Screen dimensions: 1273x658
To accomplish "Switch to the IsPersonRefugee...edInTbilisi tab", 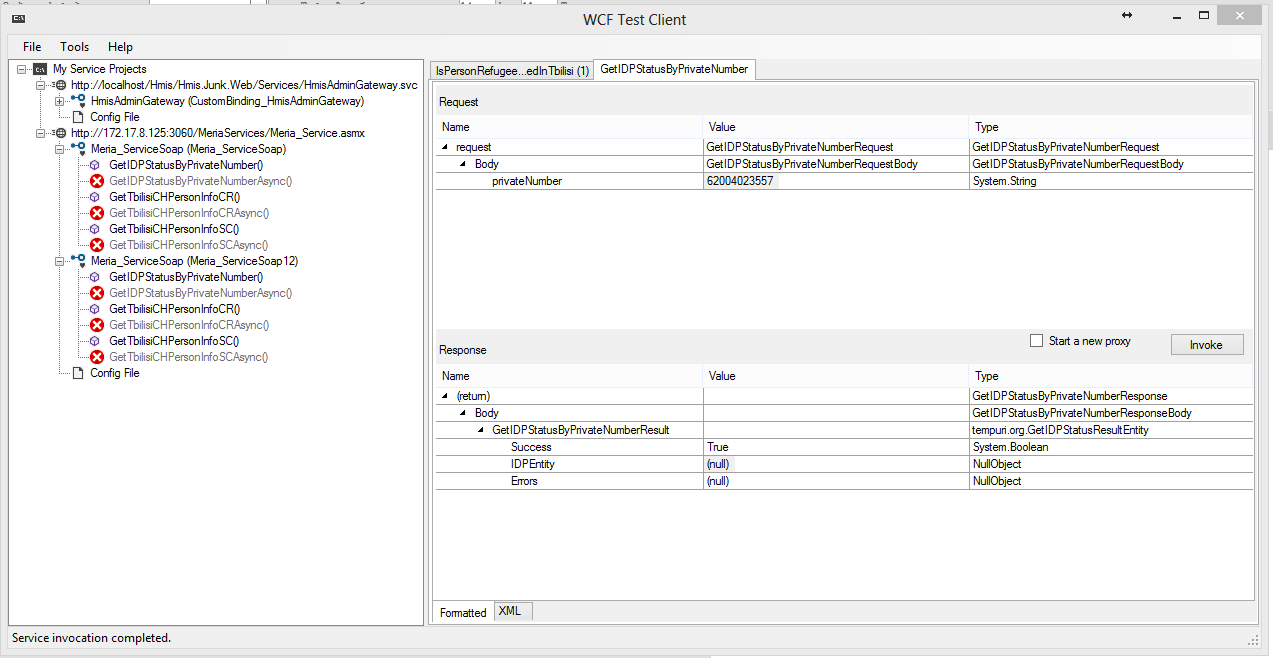I will point(512,70).
